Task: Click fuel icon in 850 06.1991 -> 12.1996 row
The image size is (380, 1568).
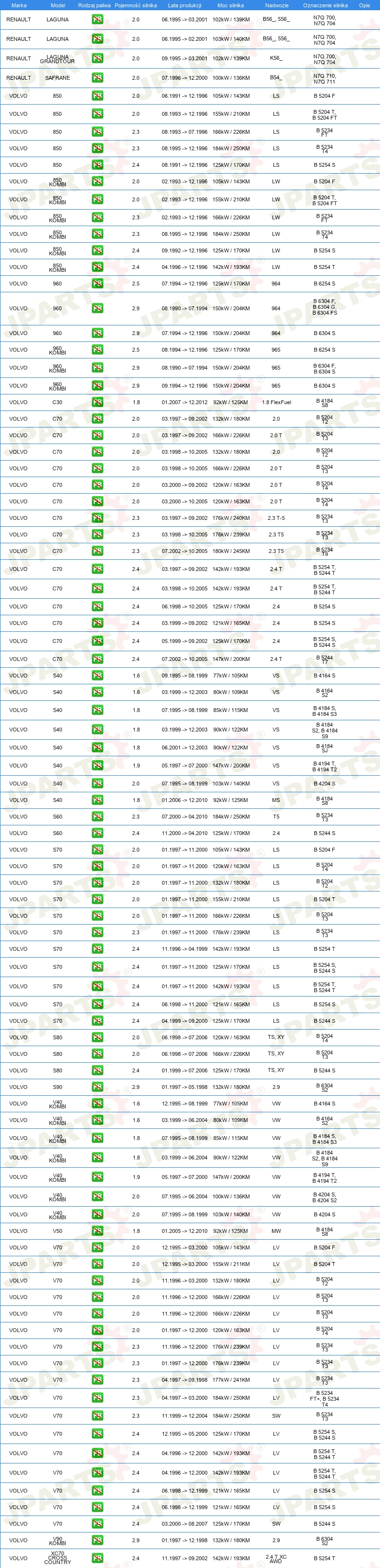Action: tap(97, 96)
